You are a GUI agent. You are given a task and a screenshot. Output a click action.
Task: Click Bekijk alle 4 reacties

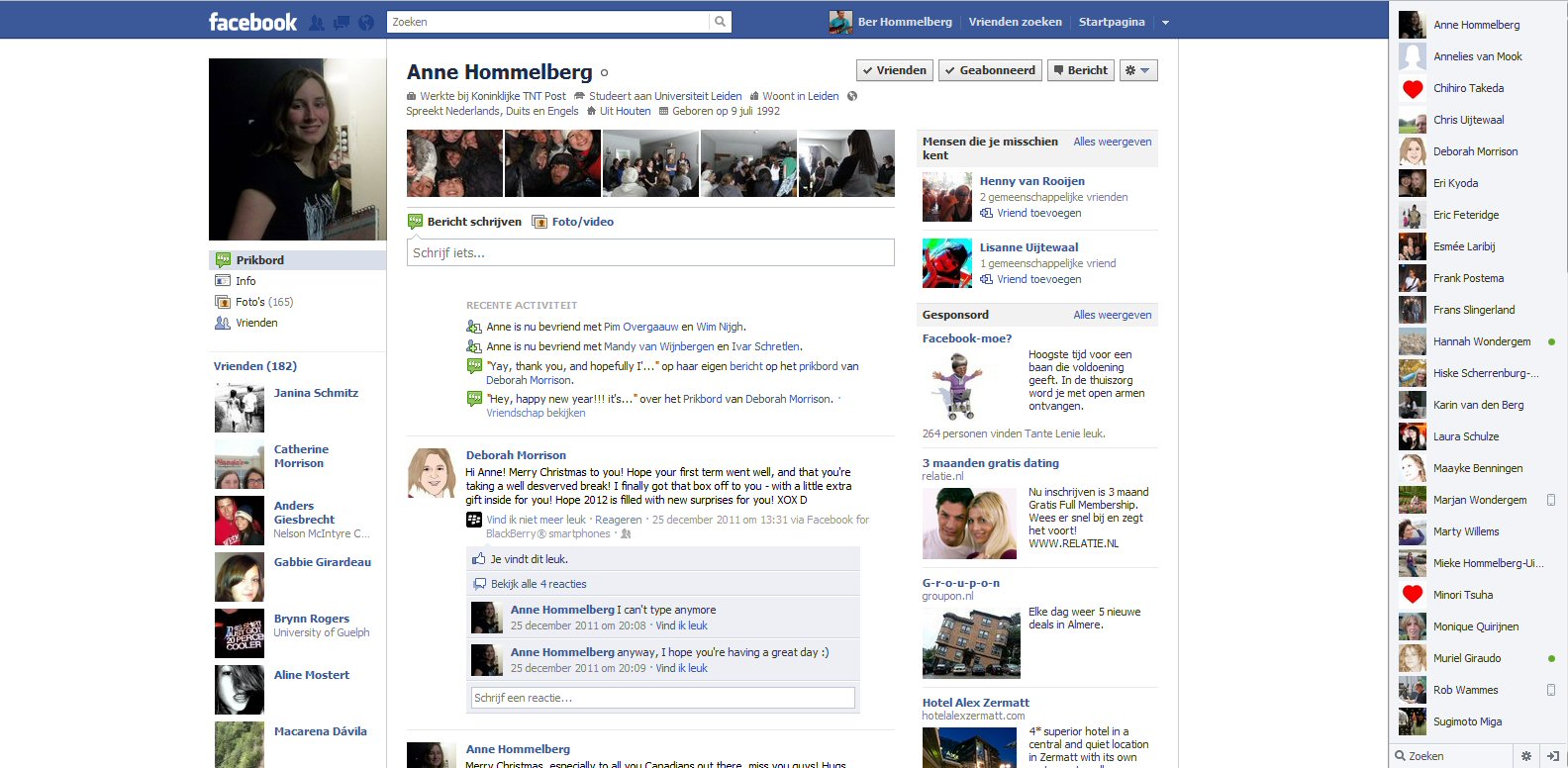pyautogui.click(x=539, y=584)
